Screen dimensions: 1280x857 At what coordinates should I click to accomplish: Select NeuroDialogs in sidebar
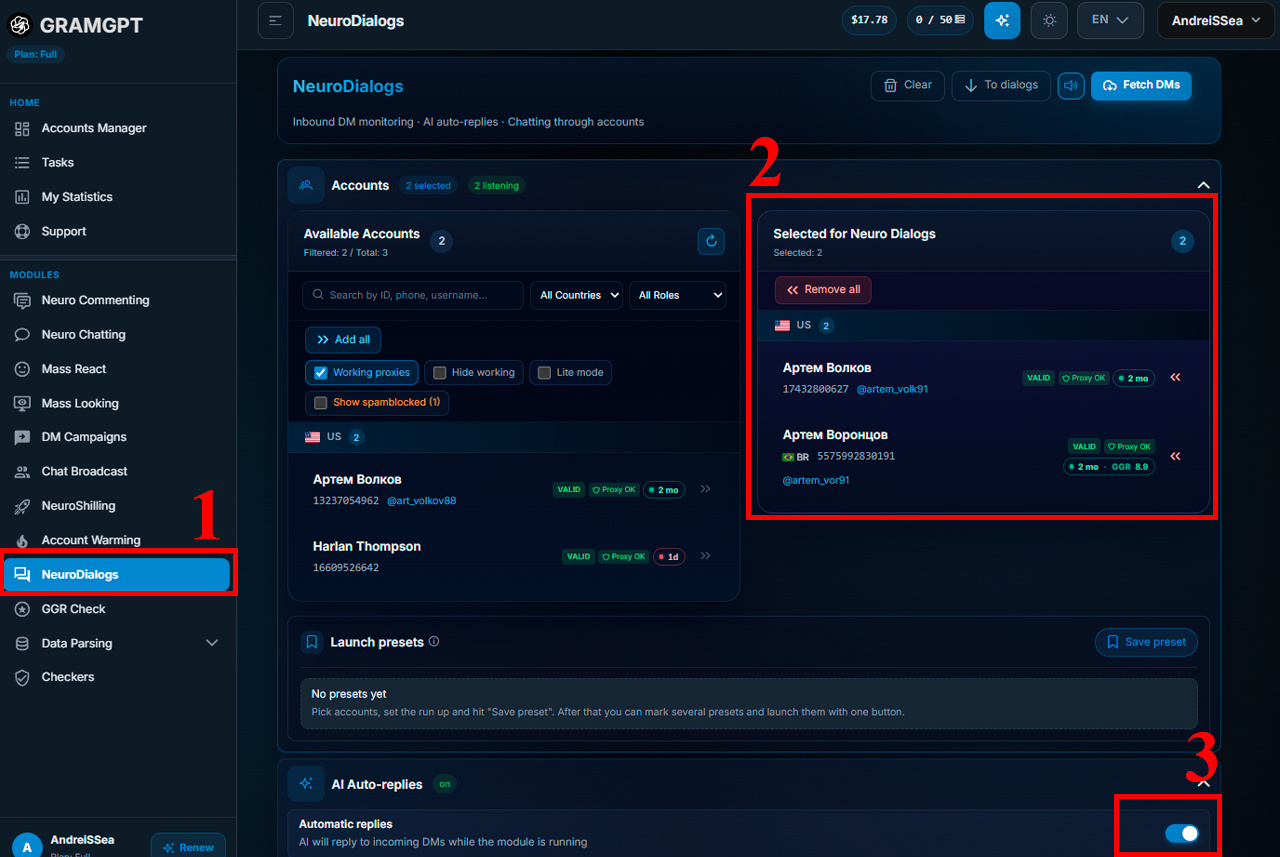(118, 574)
